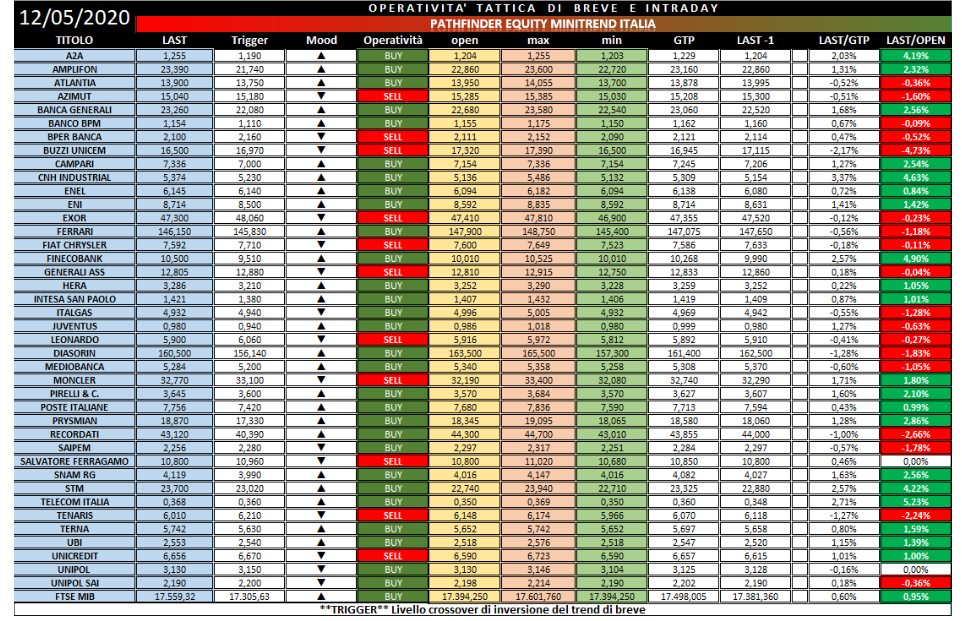Click the FINECOBANK 4,90% cell

pyautogui.click(x=915, y=258)
